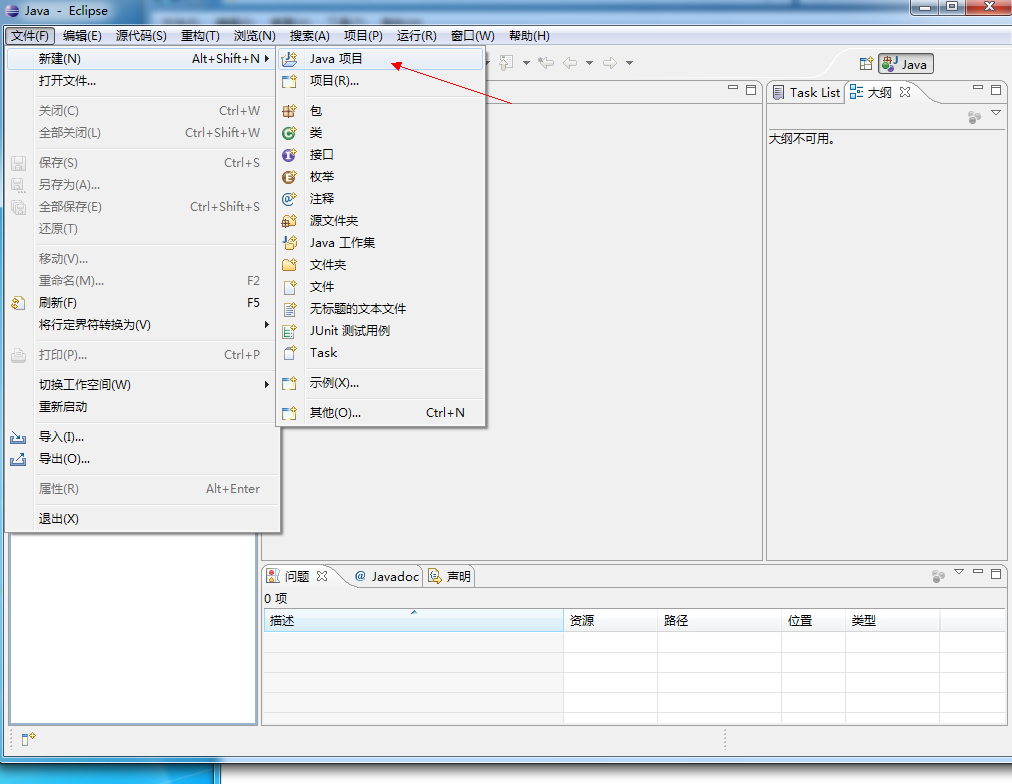The width and height of the screenshot is (1012, 784).
Task: Click the 刷新(F) refresh icon
Action: pos(18,303)
